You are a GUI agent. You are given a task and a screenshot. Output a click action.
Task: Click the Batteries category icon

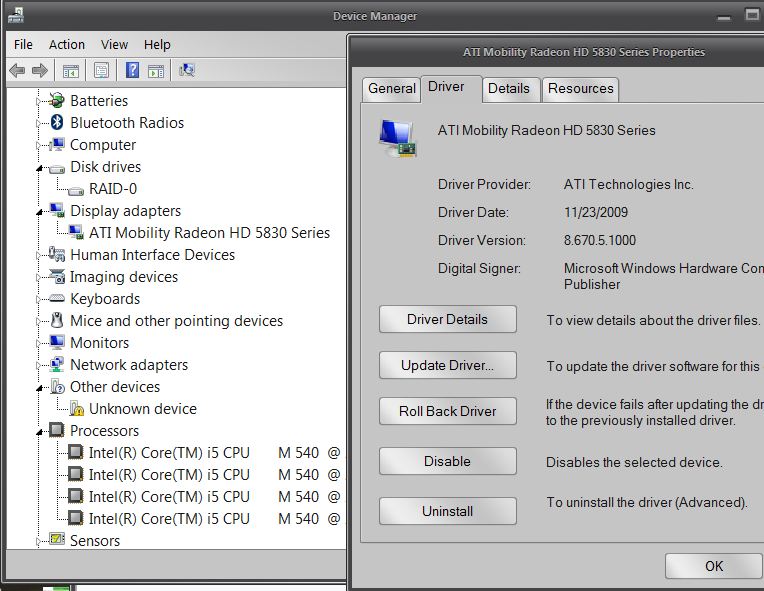pos(57,100)
